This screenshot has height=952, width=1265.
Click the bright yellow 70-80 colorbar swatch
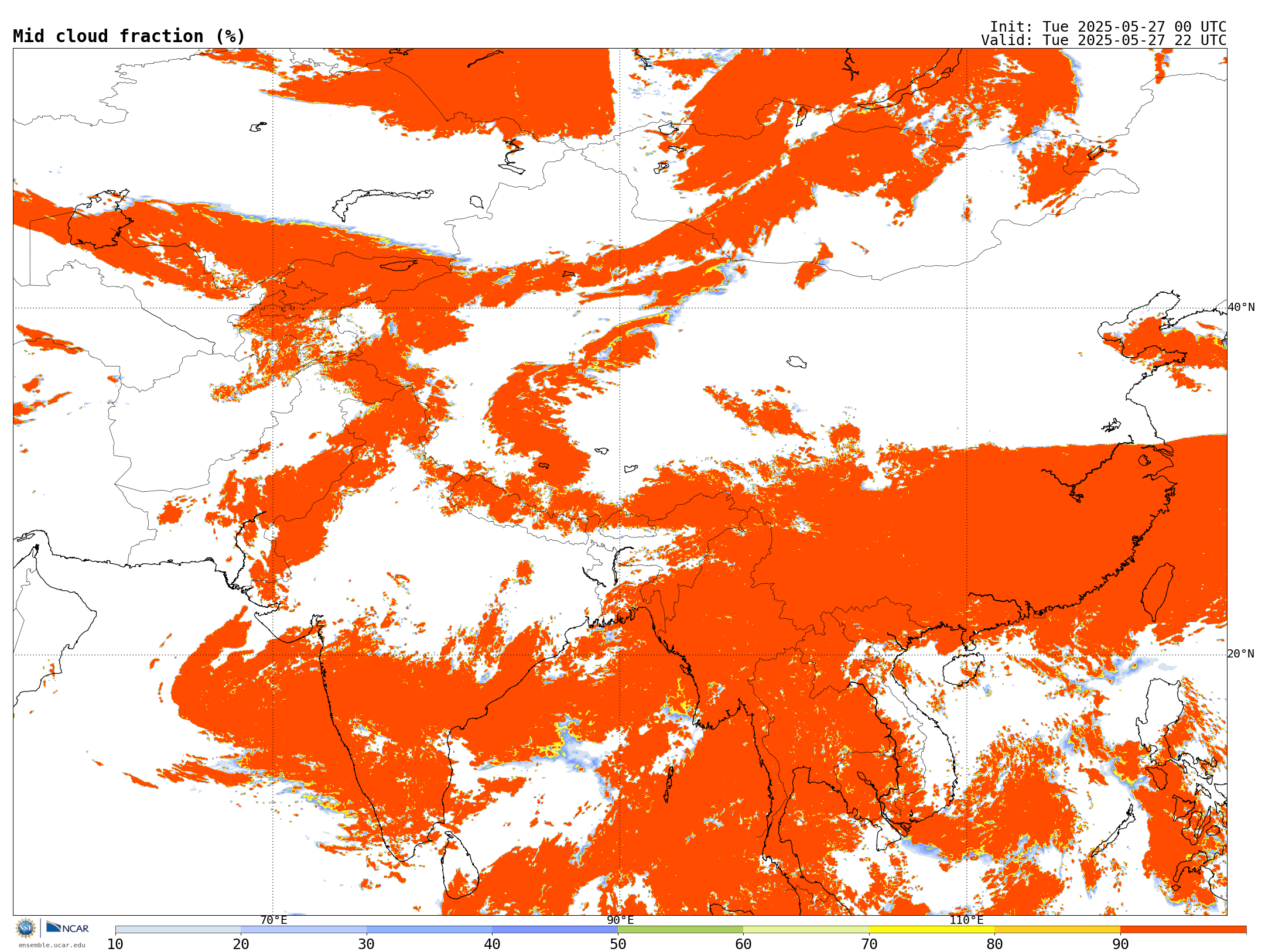[x=932, y=930]
